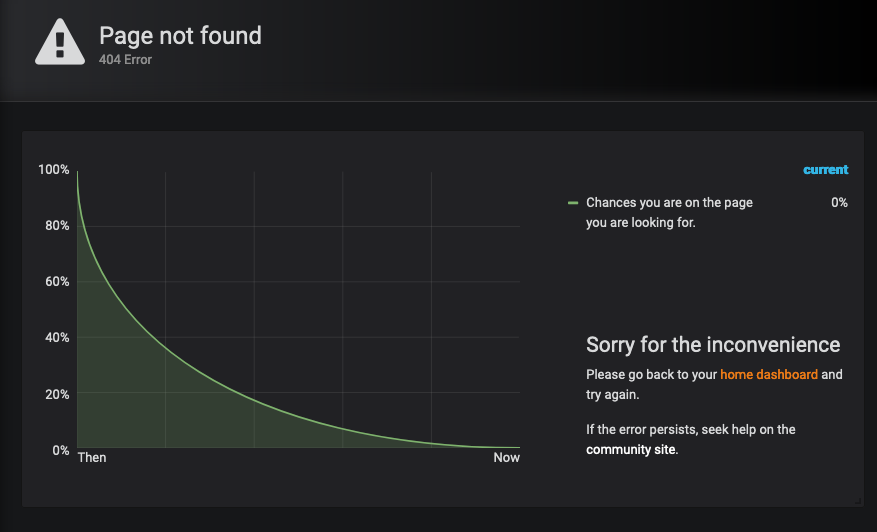The height and width of the screenshot is (532, 877).
Task: Click the 20% y-axis label
Action: (57, 394)
